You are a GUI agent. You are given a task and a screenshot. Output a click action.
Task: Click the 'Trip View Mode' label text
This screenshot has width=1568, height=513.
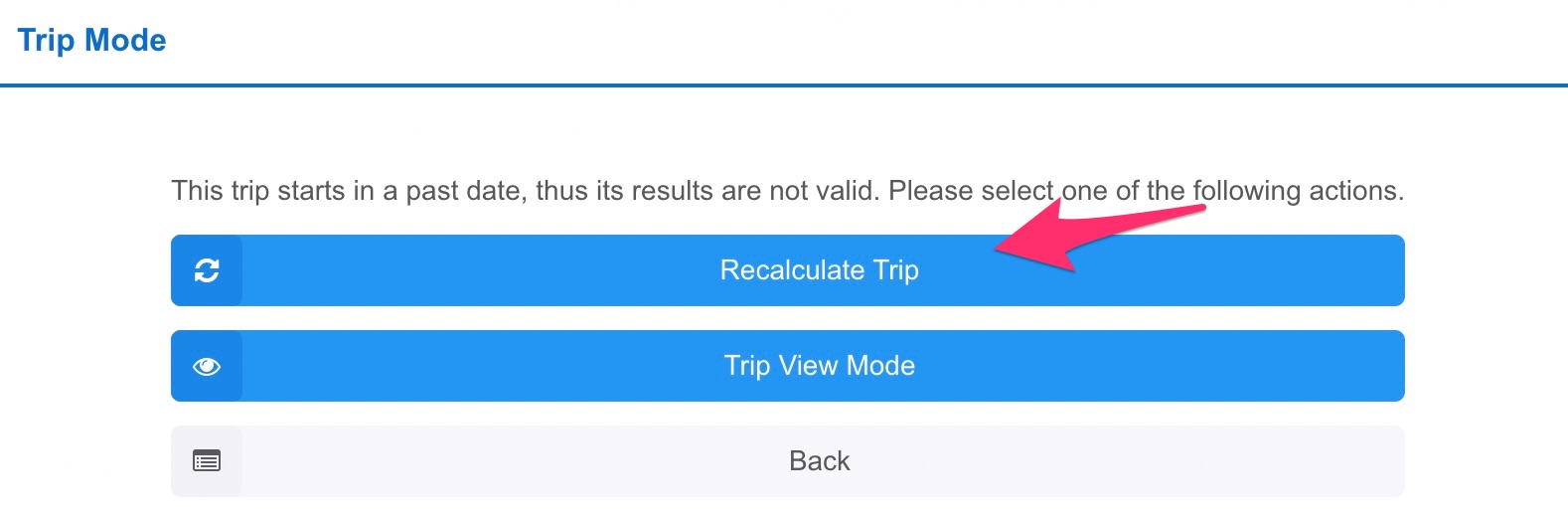tap(820, 366)
